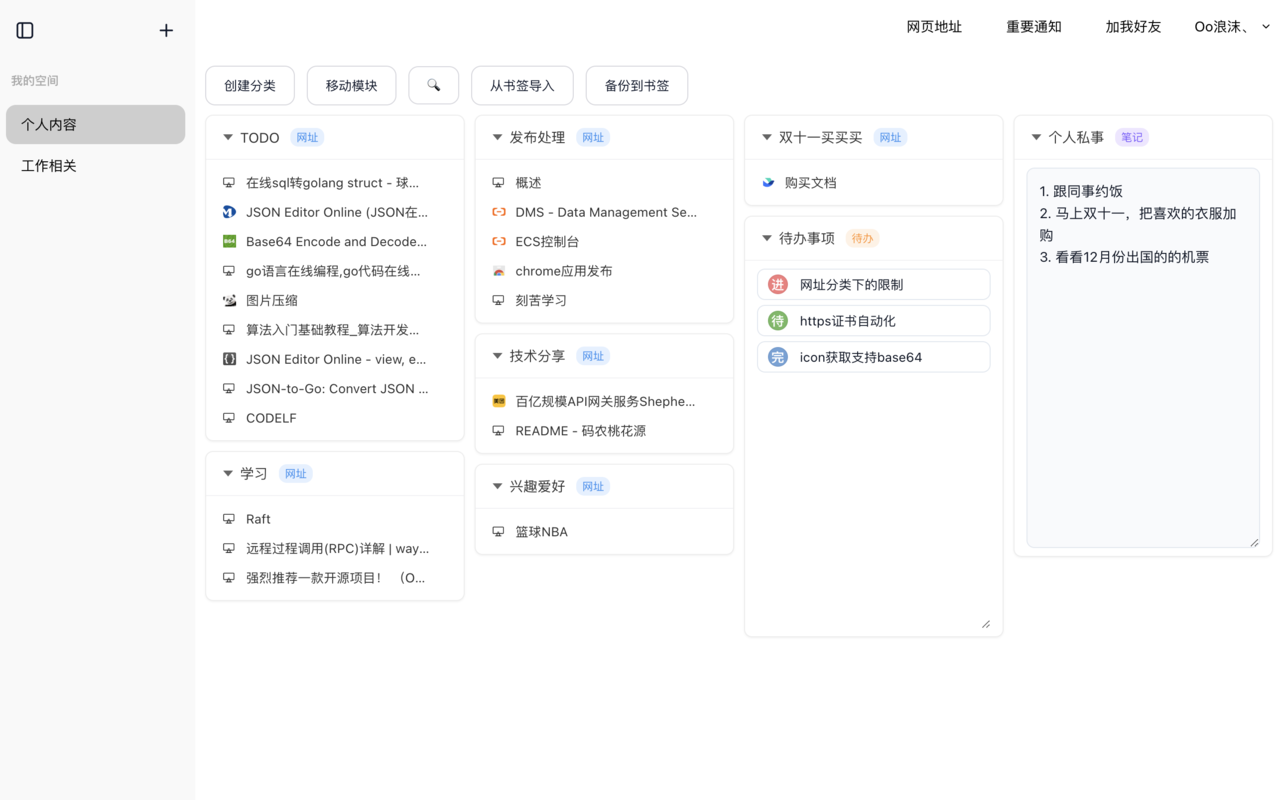Click the 购买文档 favicon
This screenshot has width=1280, height=800.
[768, 183]
